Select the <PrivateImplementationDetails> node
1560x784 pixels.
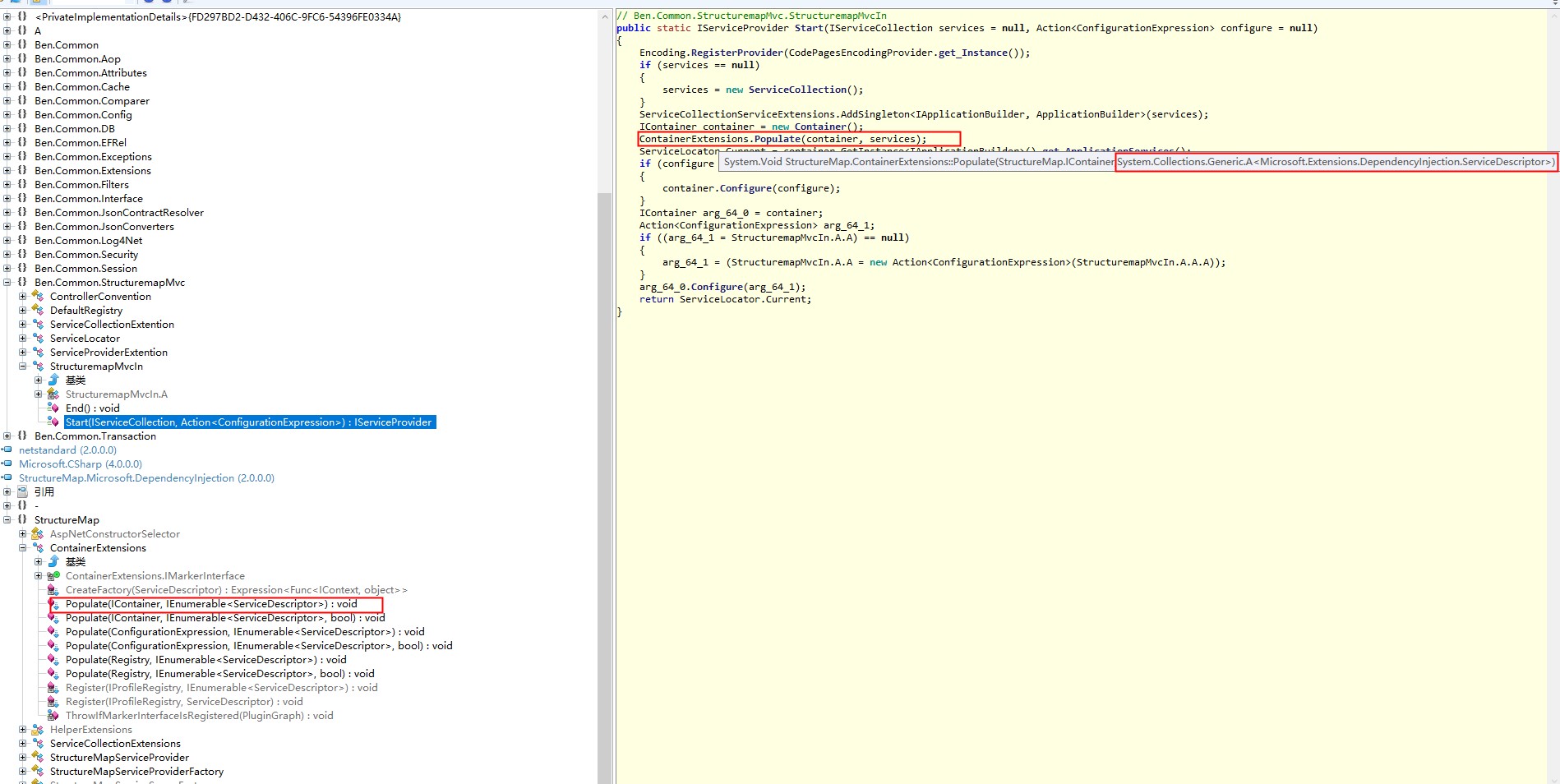pos(218,16)
